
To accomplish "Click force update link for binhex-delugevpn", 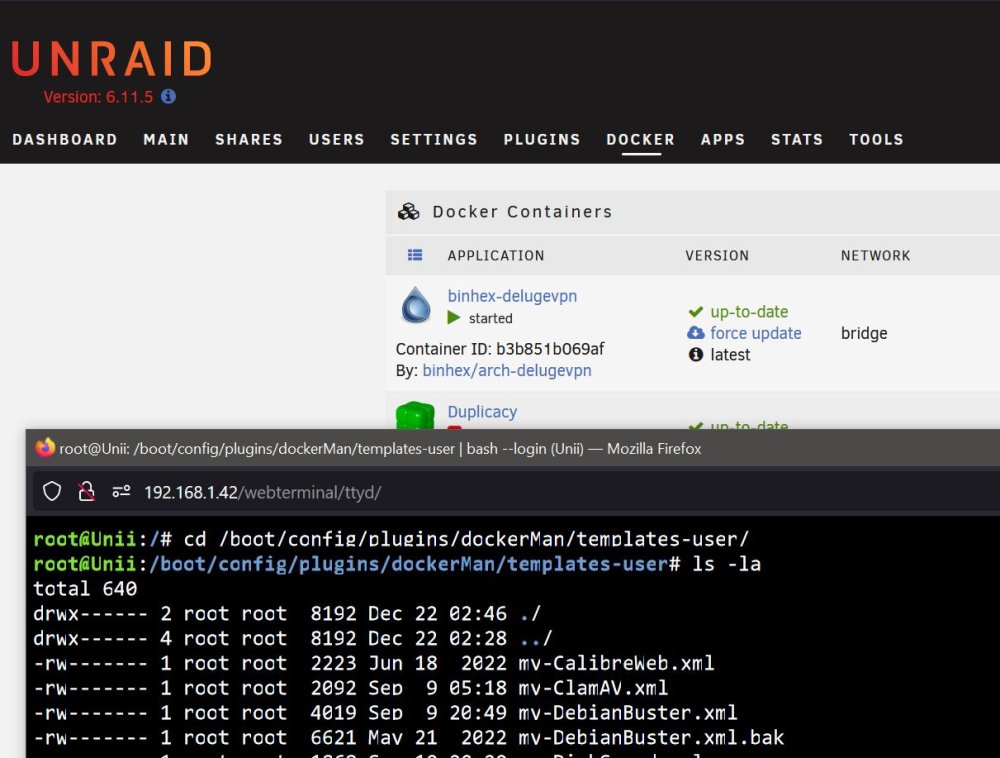I will point(756,333).
